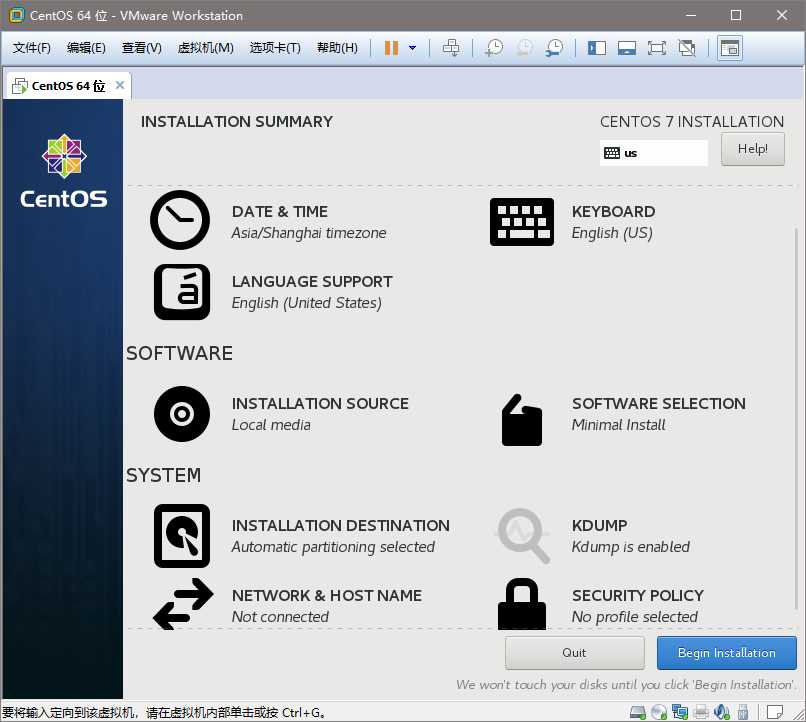Open Network & Host Name arrows icon

(183, 603)
